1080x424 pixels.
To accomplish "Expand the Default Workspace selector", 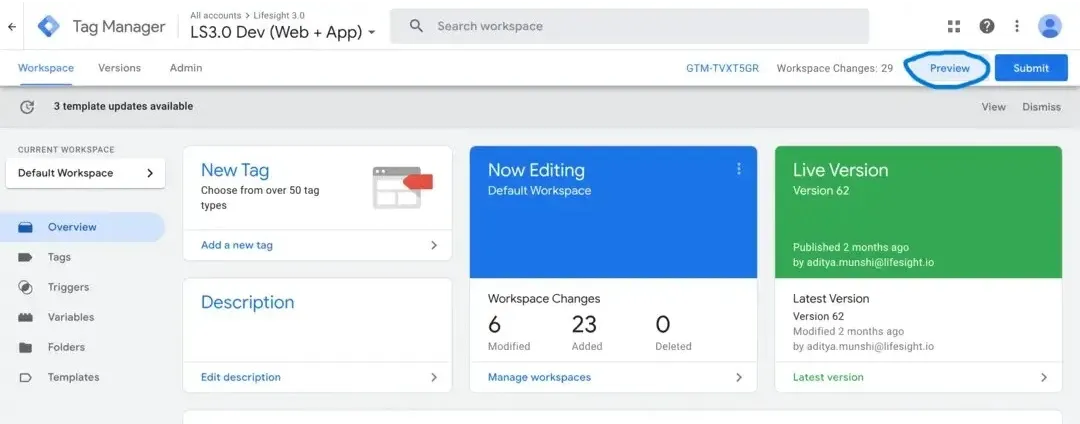I will (x=85, y=173).
